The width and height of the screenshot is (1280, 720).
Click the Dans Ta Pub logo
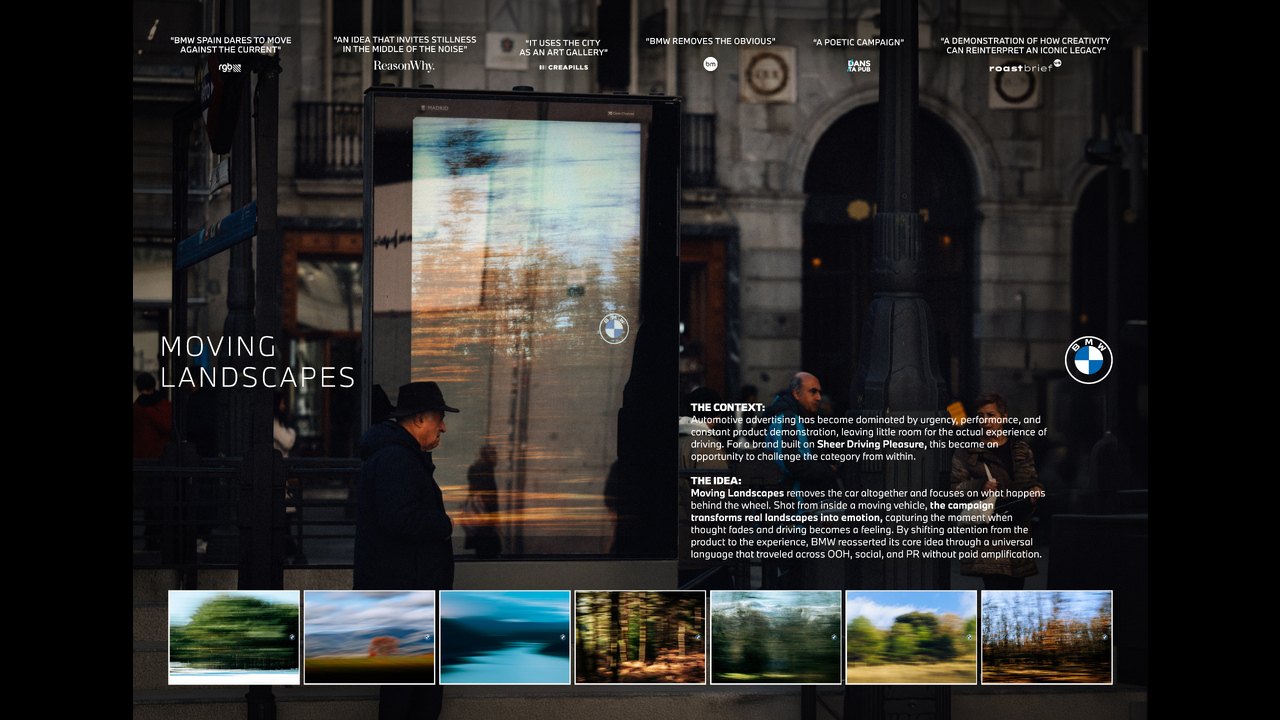click(859, 66)
